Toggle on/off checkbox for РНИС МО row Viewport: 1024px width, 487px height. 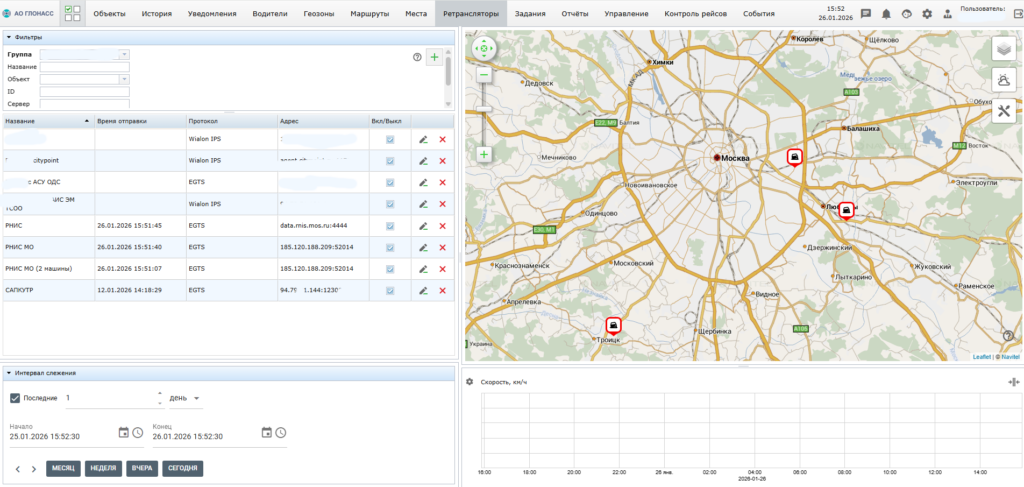point(390,246)
